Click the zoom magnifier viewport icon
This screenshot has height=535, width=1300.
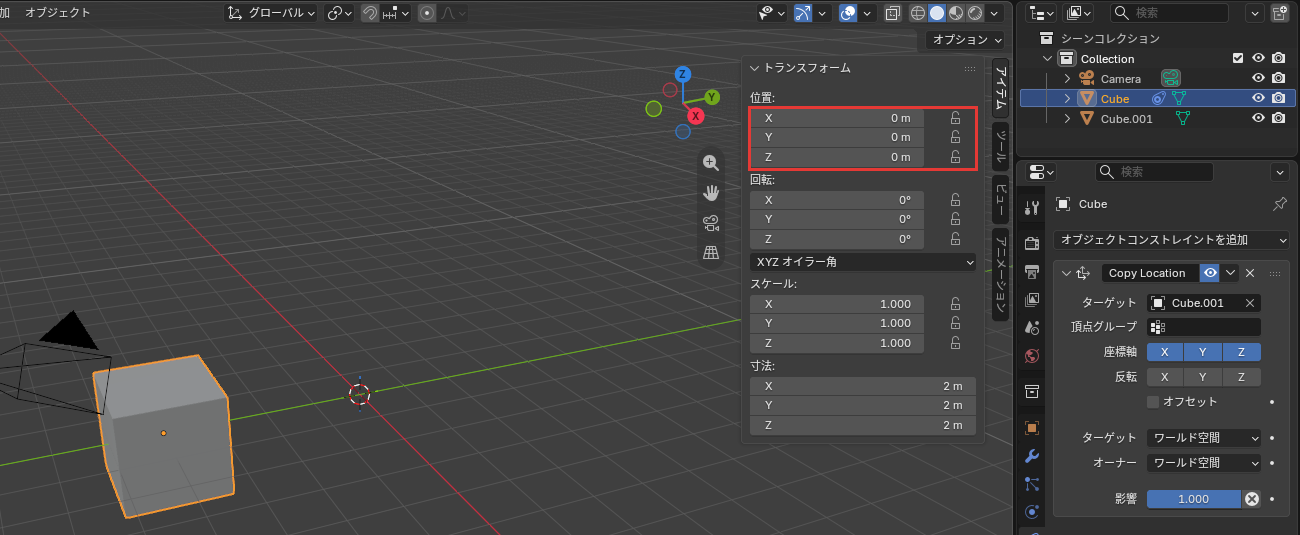pos(711,163)
